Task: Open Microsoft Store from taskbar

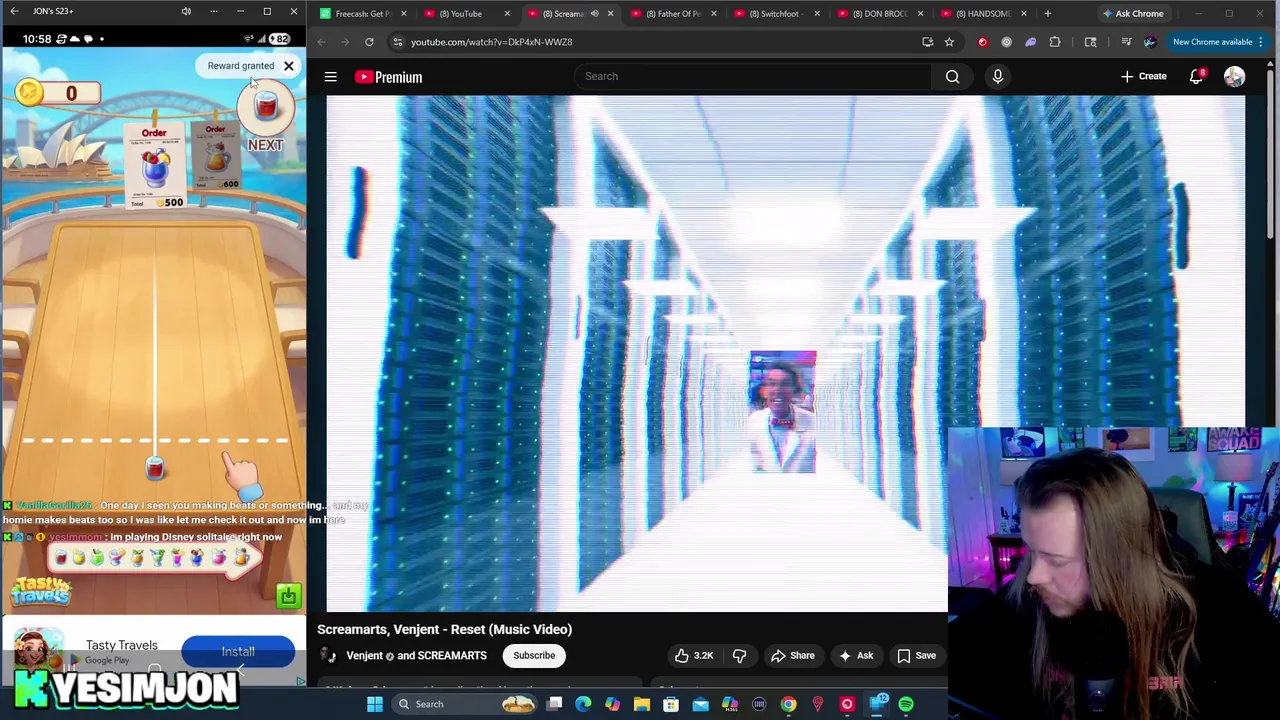Action: click(x=671, y=704)
